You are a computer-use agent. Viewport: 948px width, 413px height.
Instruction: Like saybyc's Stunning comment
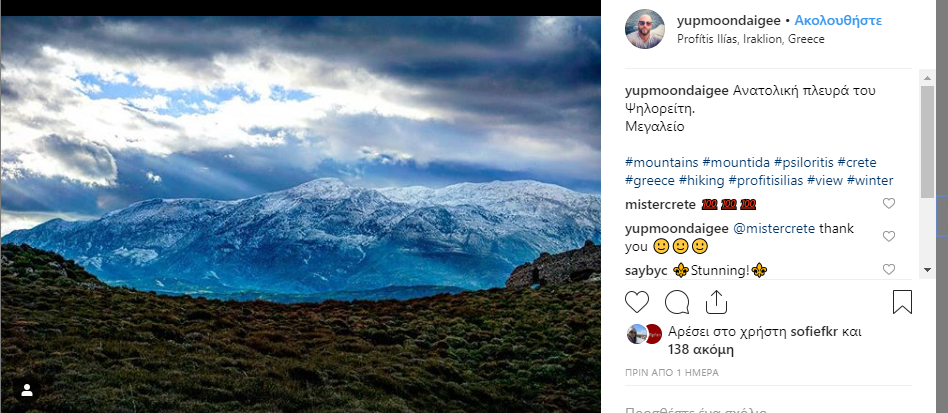click(x=889, y=270)
